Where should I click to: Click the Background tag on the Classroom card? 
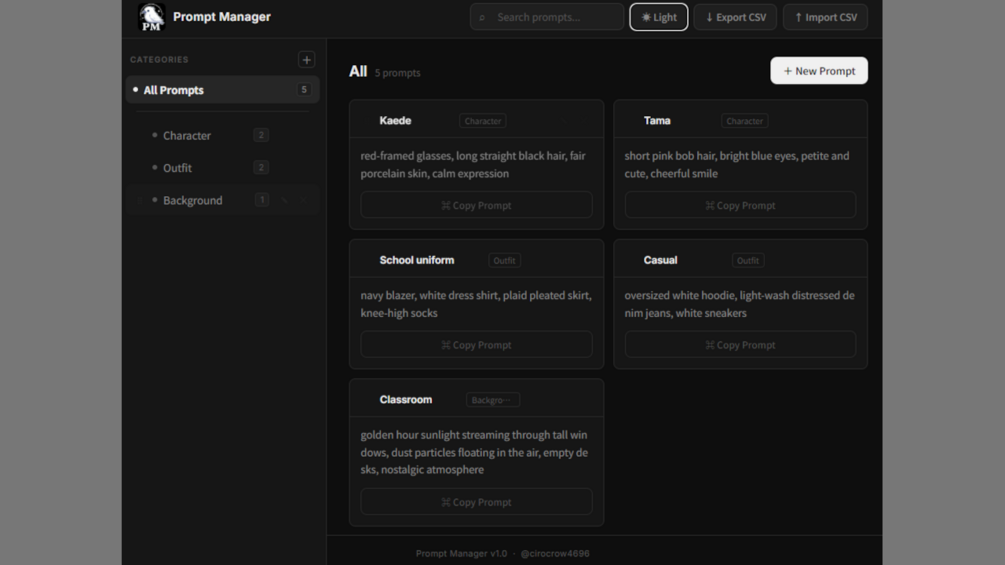pos(493,400)
